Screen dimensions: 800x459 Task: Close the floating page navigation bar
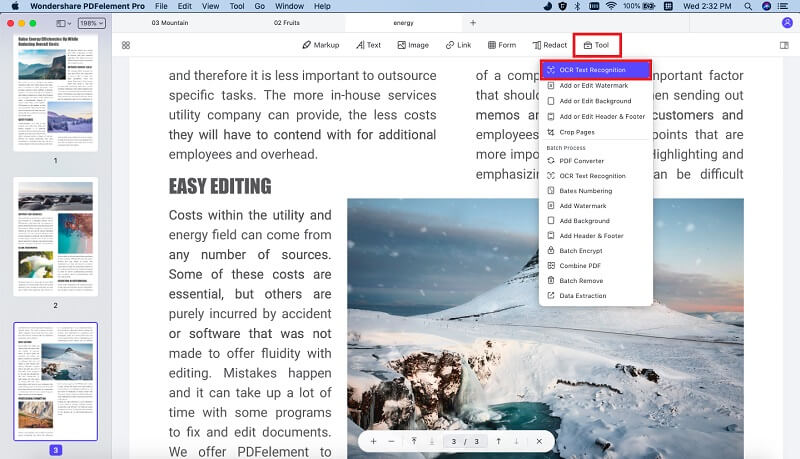tap(539, 442)
